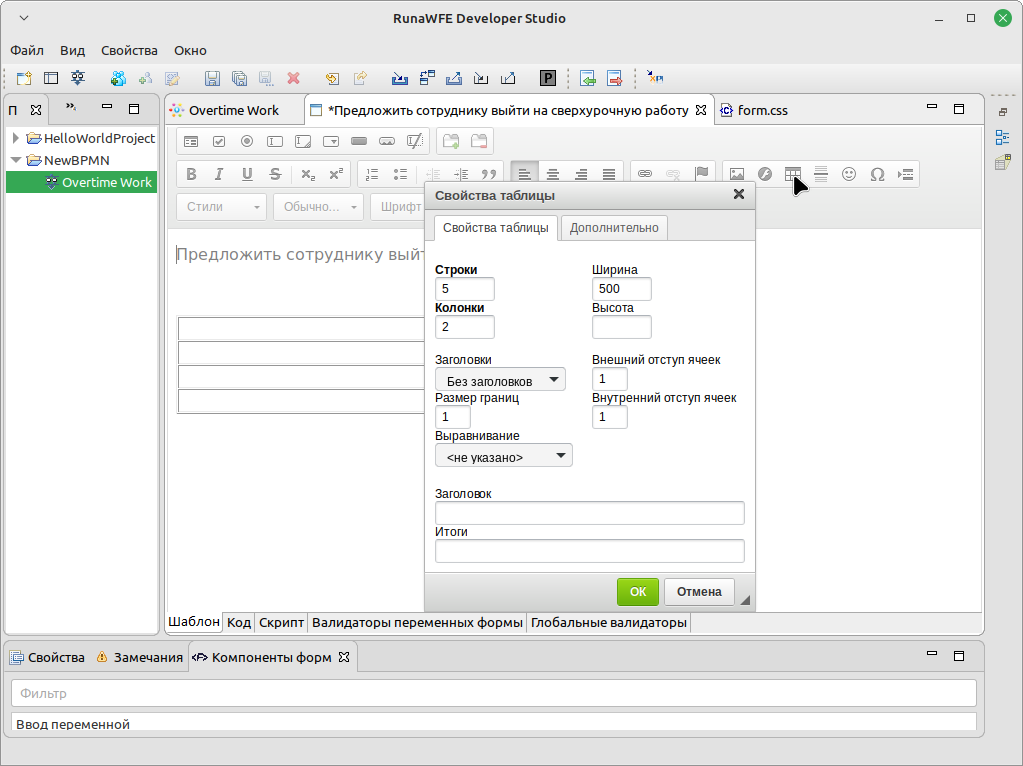Open the Обычно paragraph format dropdown
1023x766 pixels.
tap(318, 207)
